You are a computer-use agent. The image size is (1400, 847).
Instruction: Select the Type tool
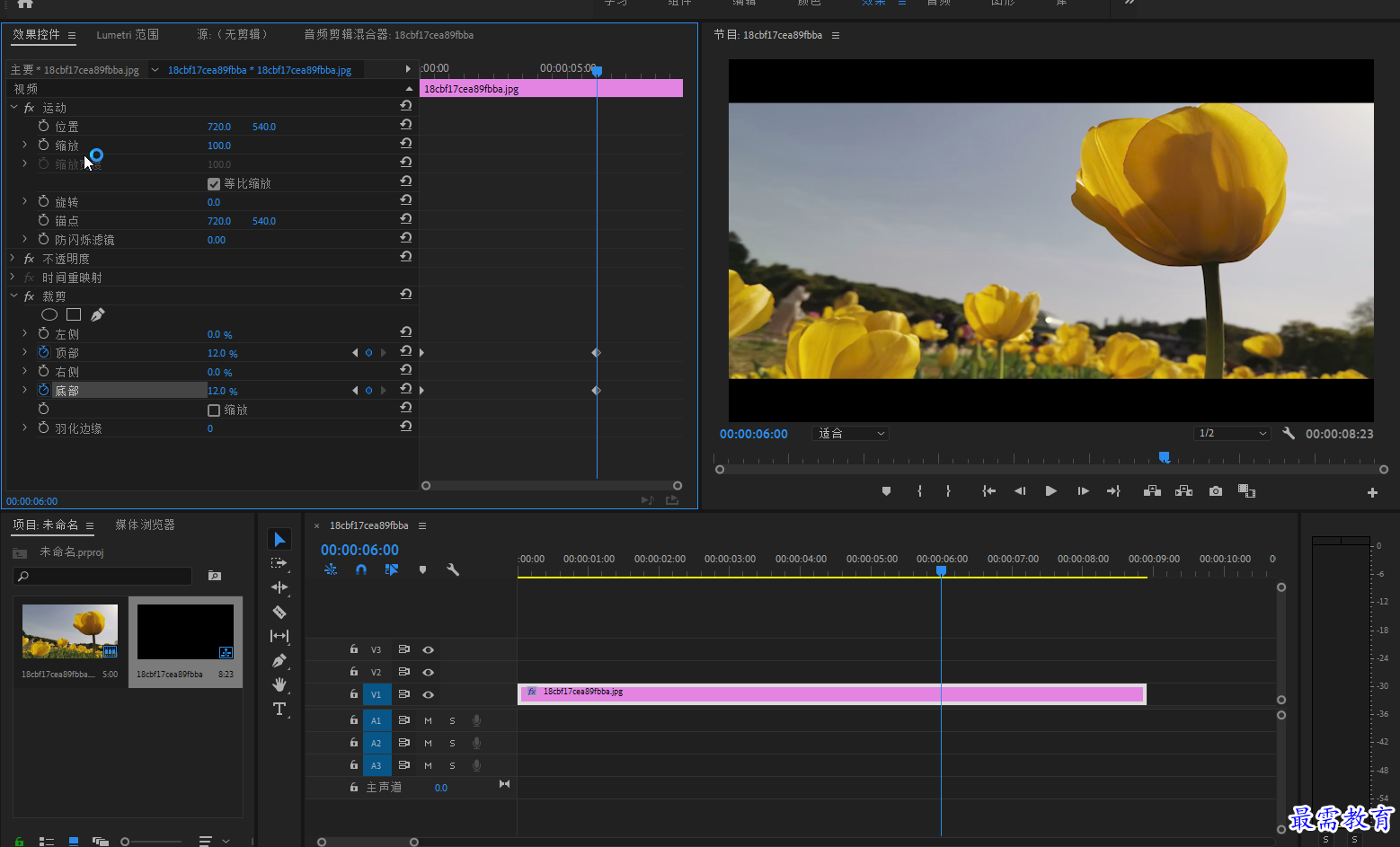pyautogui.click(x=279, y=709)
